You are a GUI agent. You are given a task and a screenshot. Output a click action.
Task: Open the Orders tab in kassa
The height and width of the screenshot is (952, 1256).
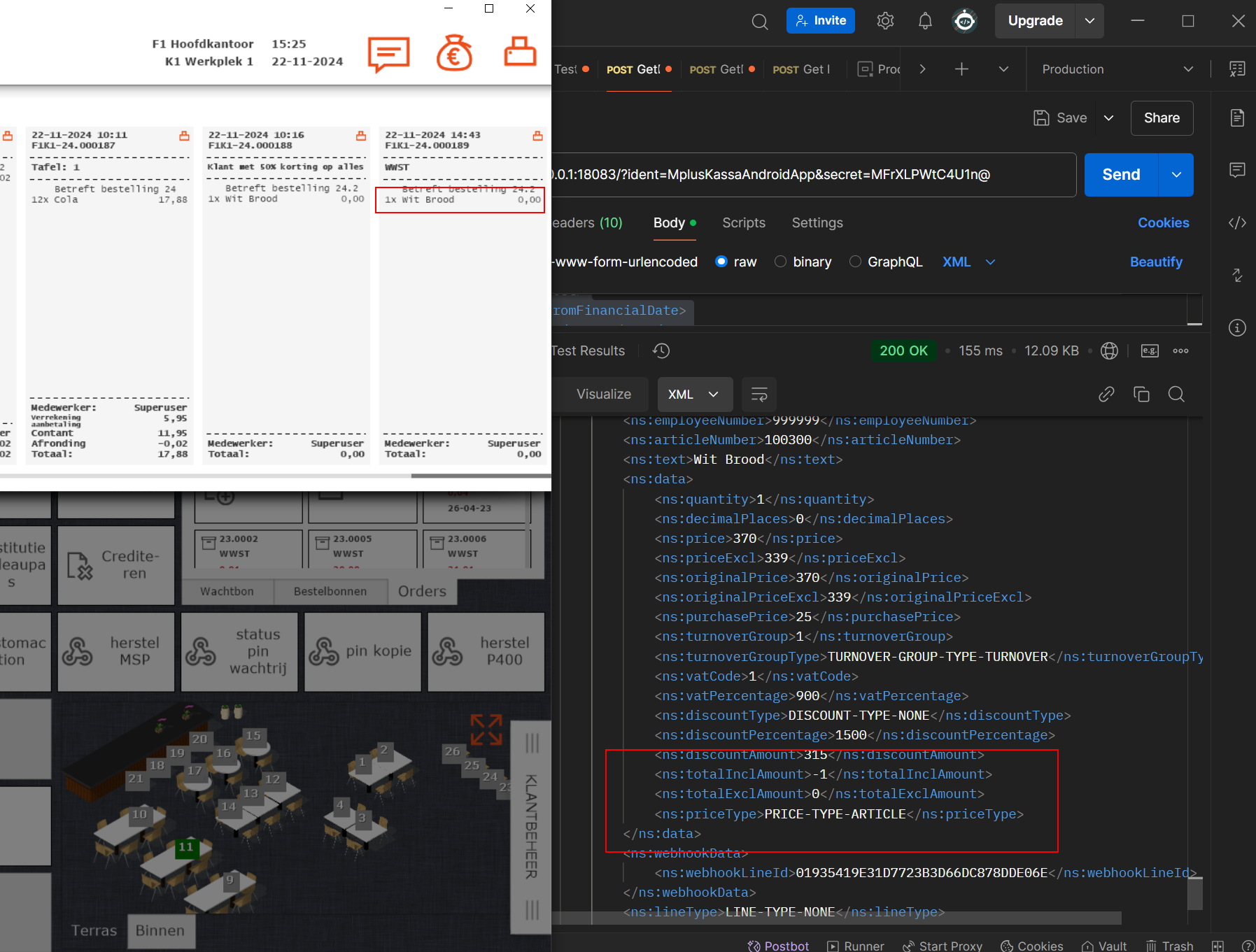click(x=422, y=591)
